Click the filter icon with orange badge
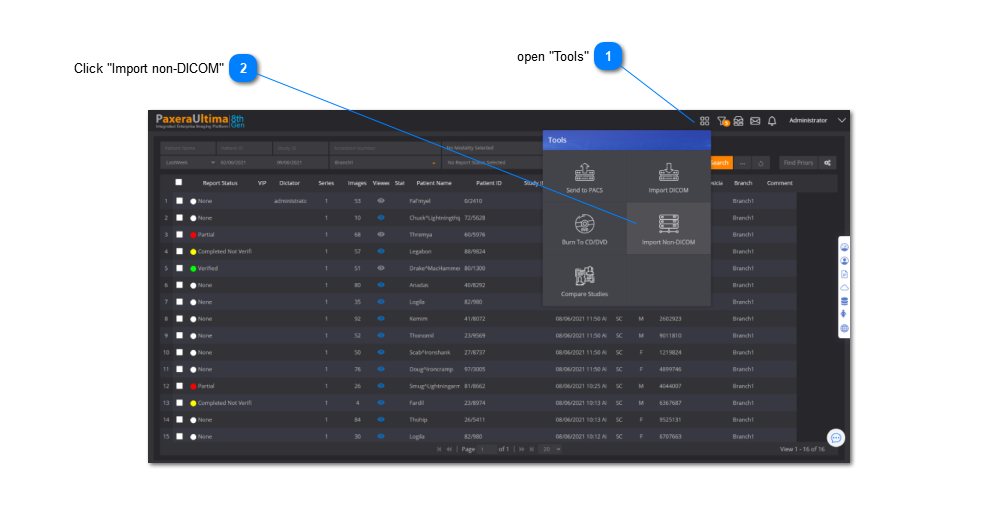Screen dimensions: 1006x532 722,121
